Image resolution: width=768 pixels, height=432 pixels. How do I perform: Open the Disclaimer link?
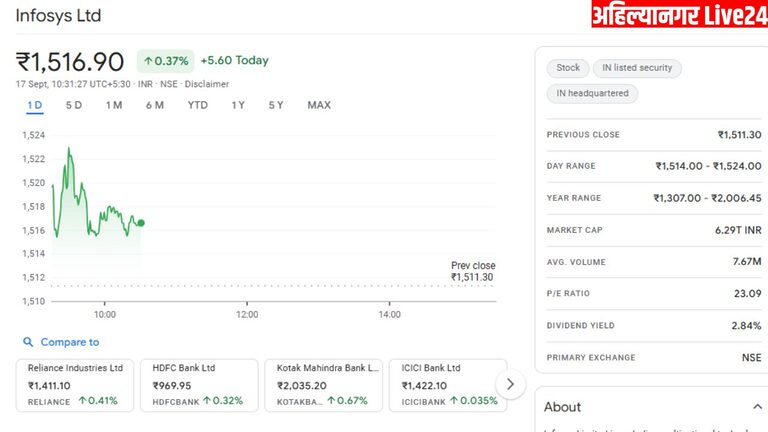pos(206,84)
